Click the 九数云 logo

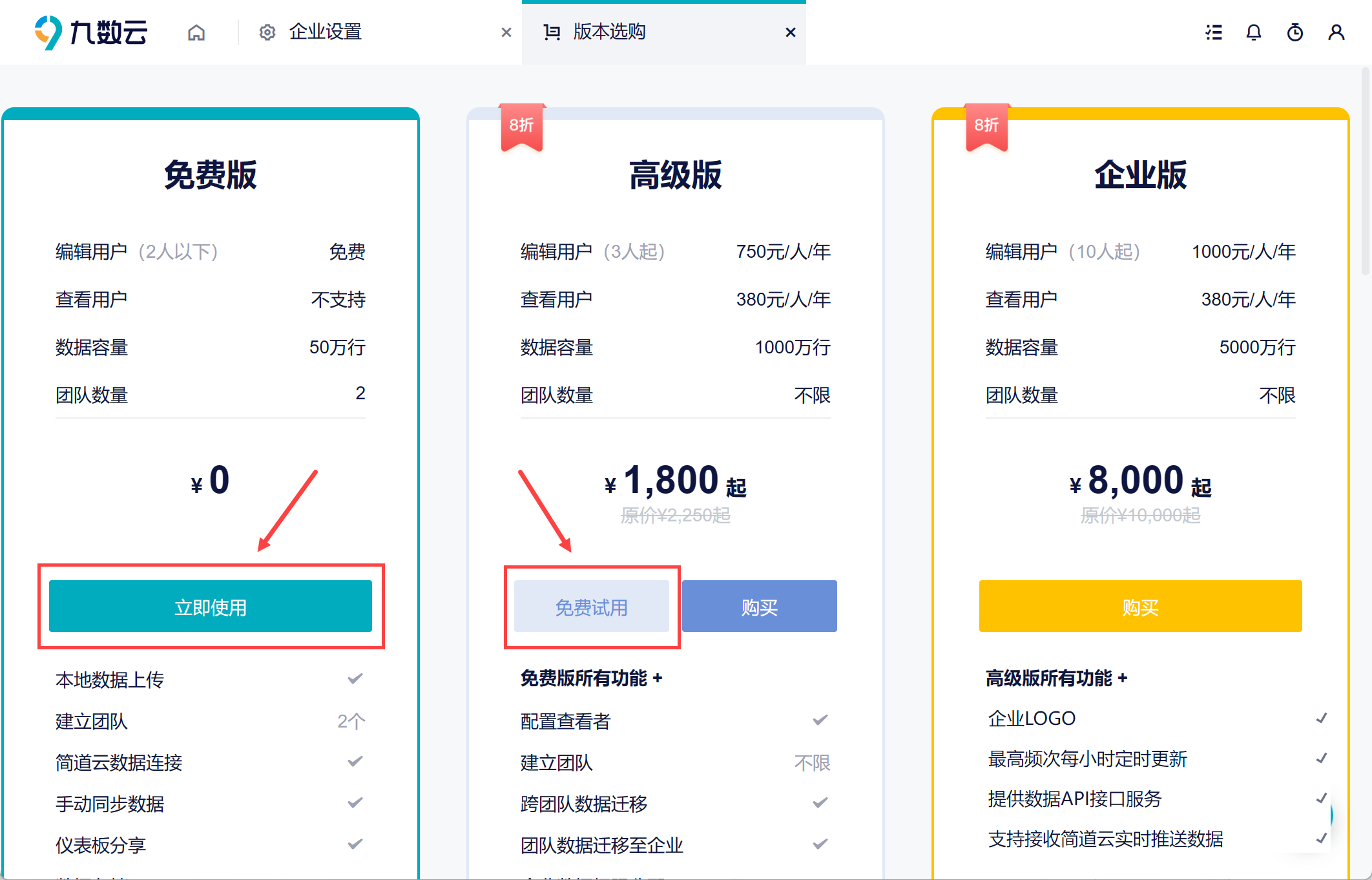(91, 32)
